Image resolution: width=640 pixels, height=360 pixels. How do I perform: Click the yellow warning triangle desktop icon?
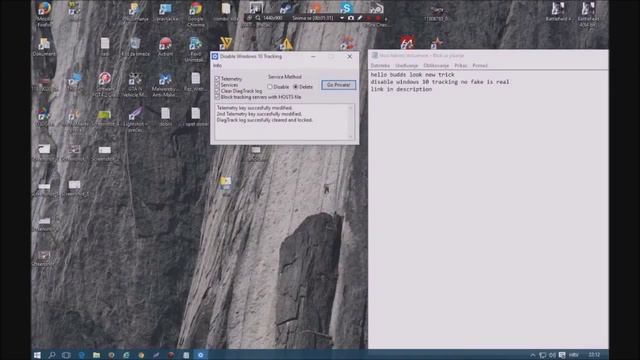point(287,43)
